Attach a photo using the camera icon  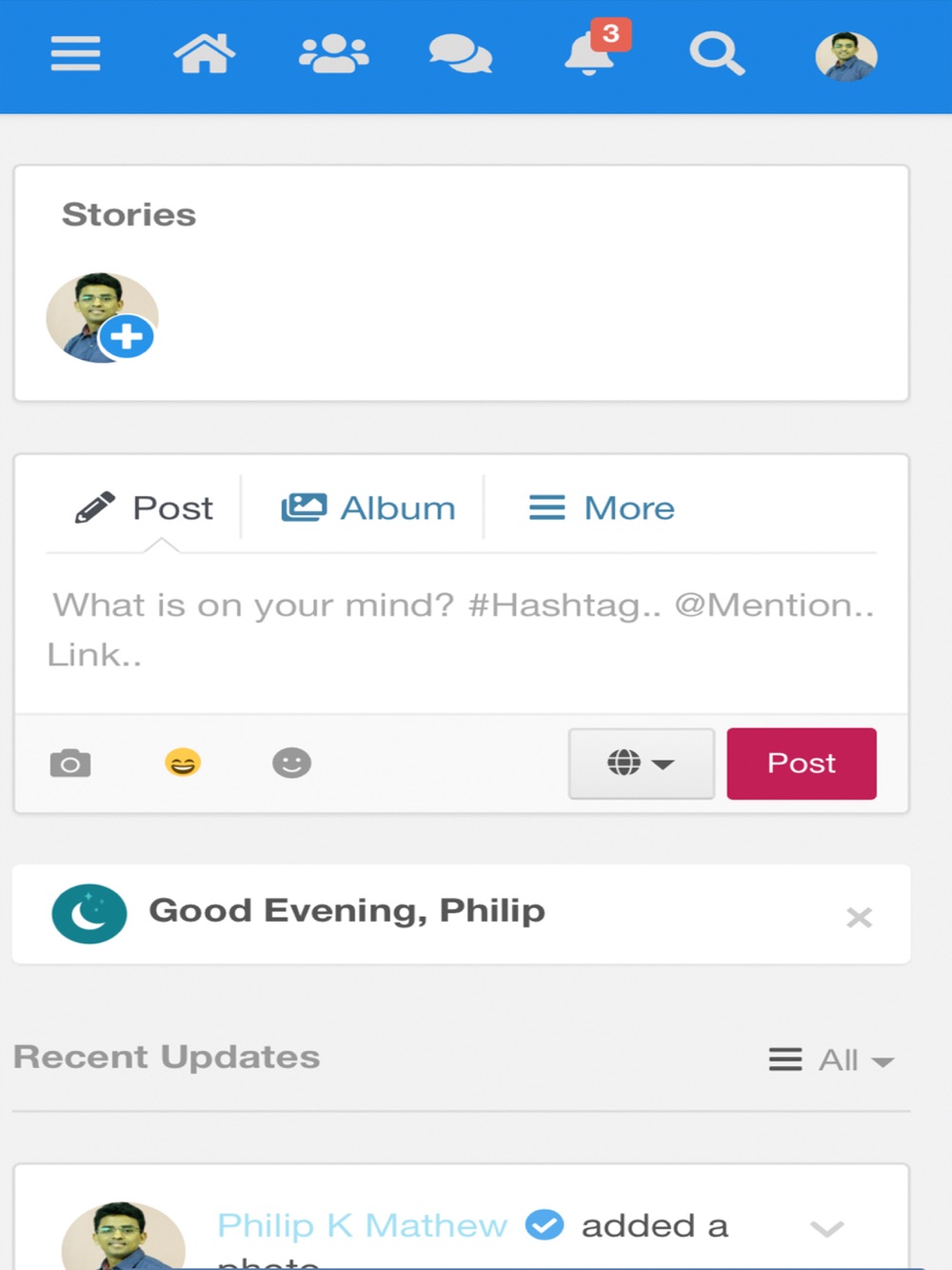(x=70, y=763)
